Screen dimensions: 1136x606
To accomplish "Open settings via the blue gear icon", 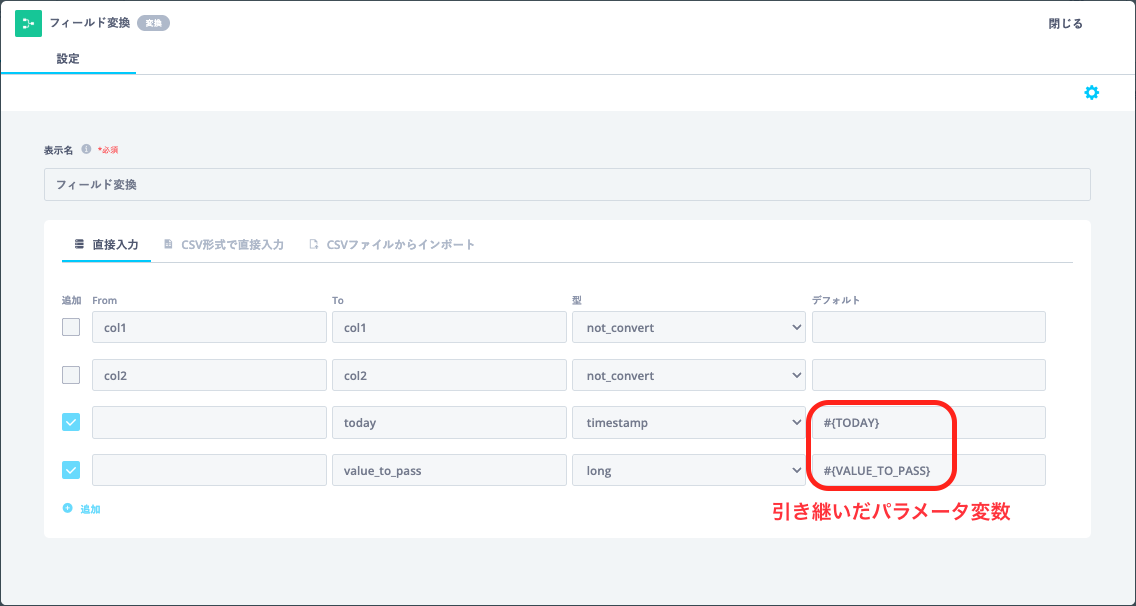I will point(1091,93).
